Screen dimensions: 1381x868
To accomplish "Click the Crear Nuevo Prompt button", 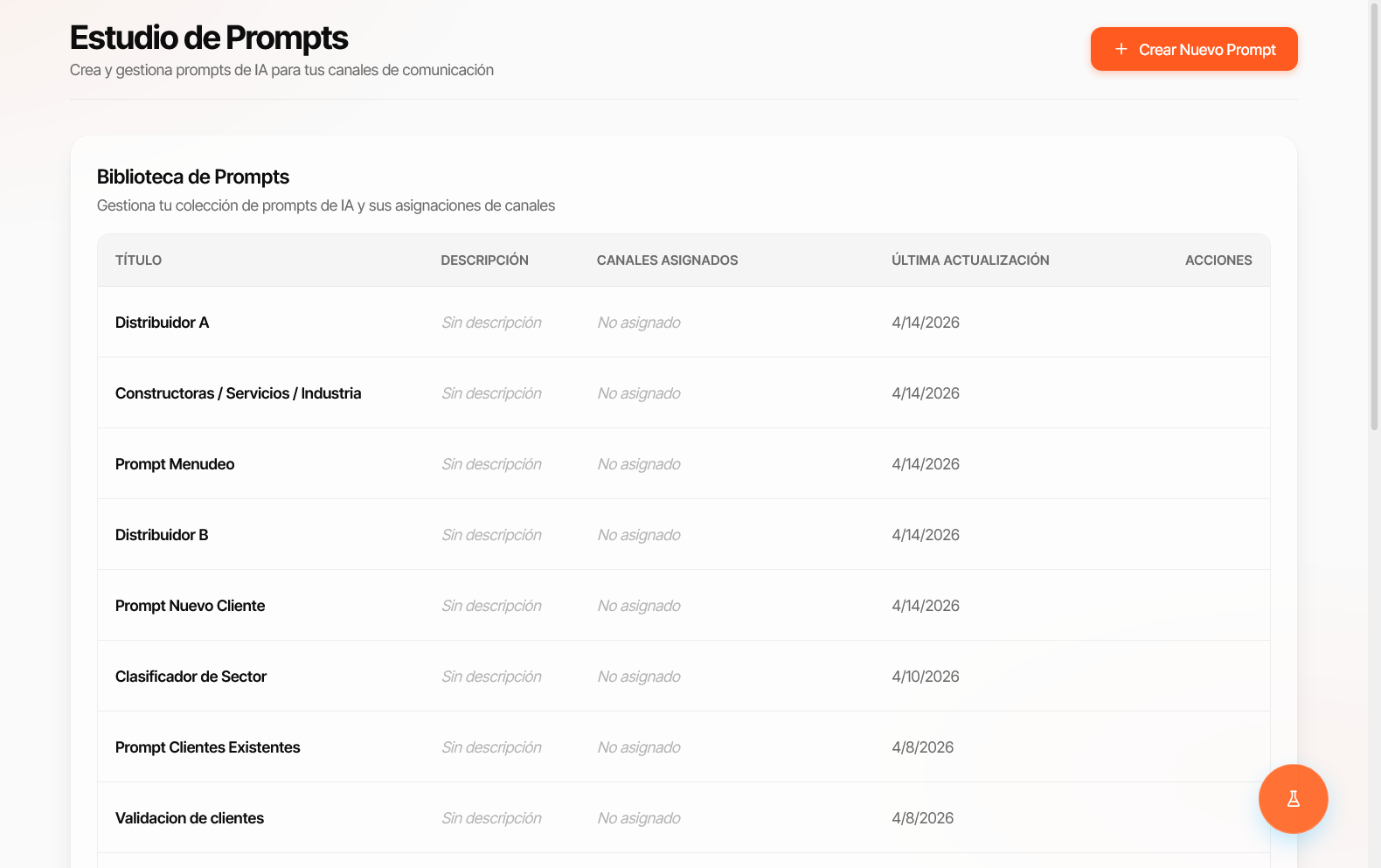I will [x=1194, y=49].
